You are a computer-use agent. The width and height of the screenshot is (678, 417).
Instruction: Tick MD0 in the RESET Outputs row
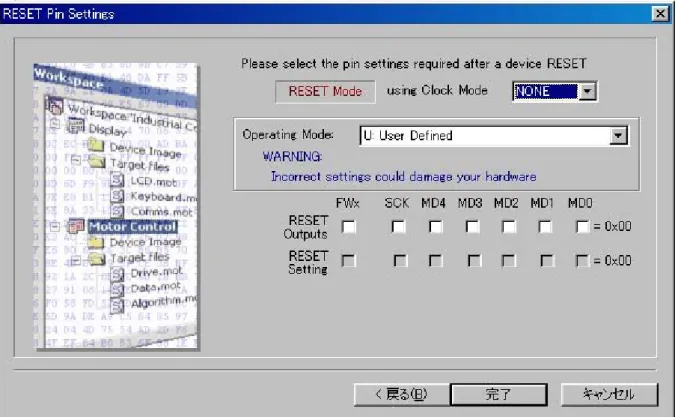[582, 227]
